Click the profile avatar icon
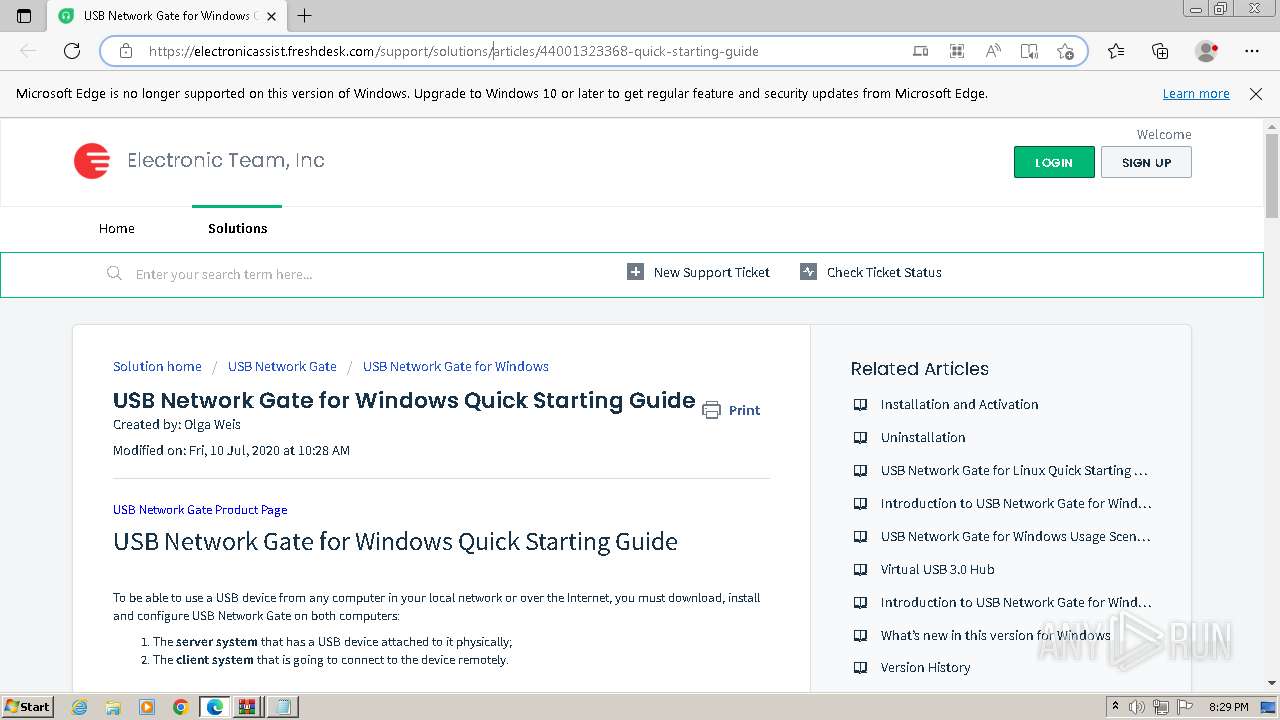 tap(1207, 51)
